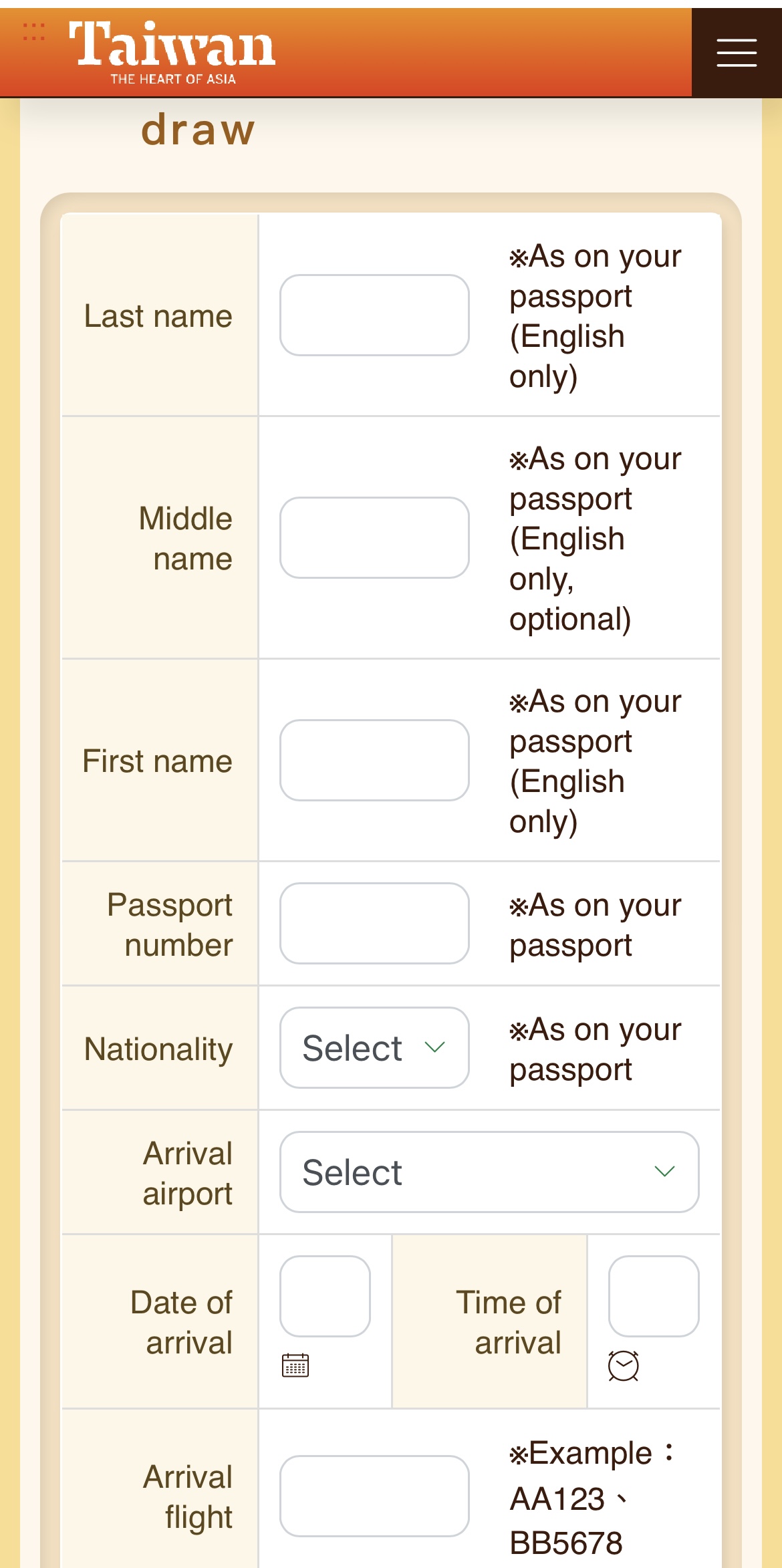Focus the Arrival flight input field
The image size is (782, 1568).
[374, 1496]
